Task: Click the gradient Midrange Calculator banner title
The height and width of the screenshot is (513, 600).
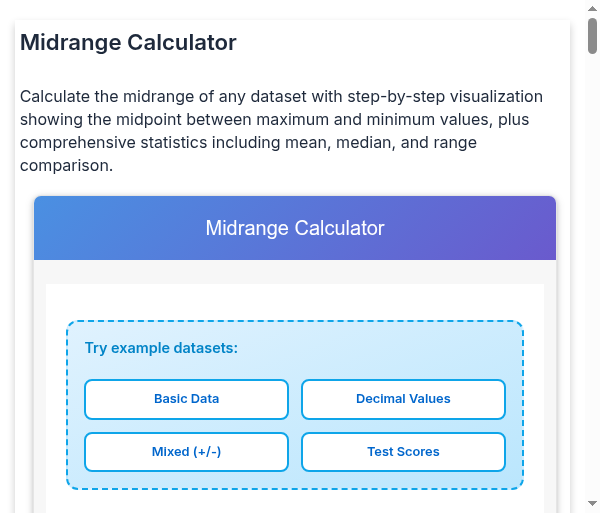Action: pos(295,228)
